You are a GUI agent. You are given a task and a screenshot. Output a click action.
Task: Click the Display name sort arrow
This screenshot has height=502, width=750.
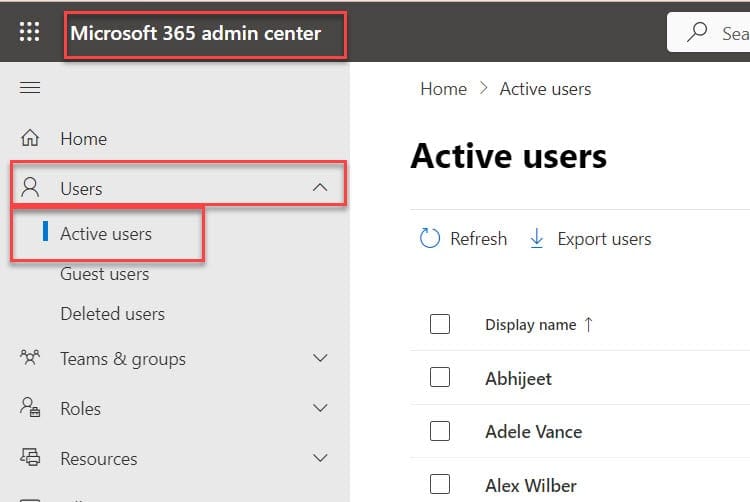pos(588,325)
